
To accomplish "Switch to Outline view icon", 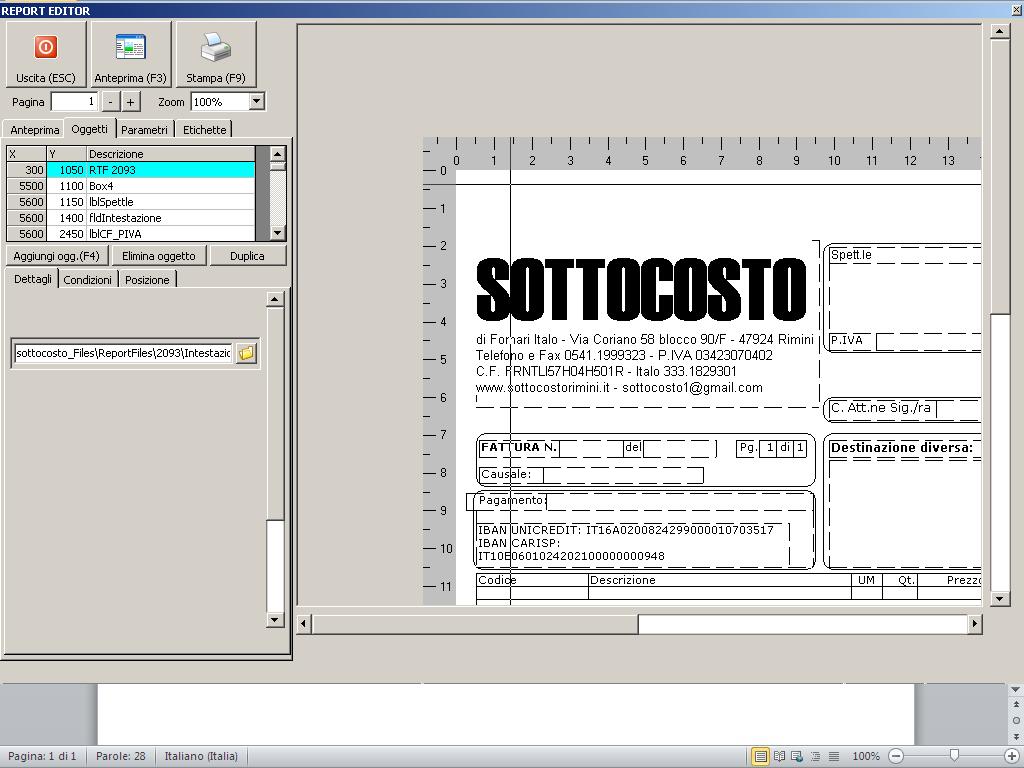I will 815,756.
